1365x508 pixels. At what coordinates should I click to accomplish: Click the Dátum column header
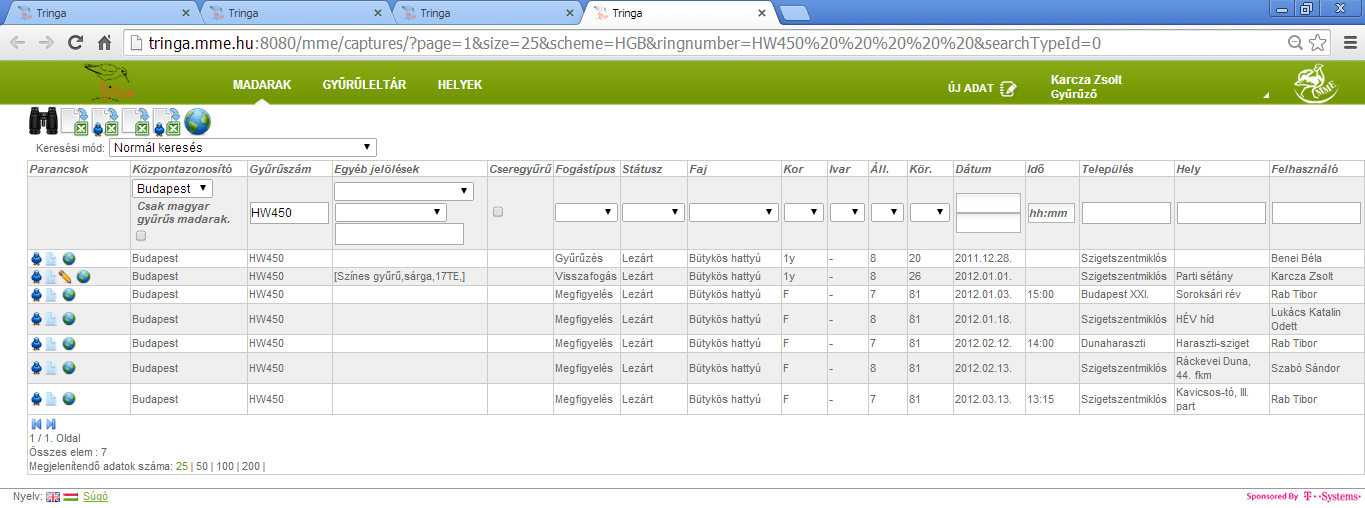[975, 169]
